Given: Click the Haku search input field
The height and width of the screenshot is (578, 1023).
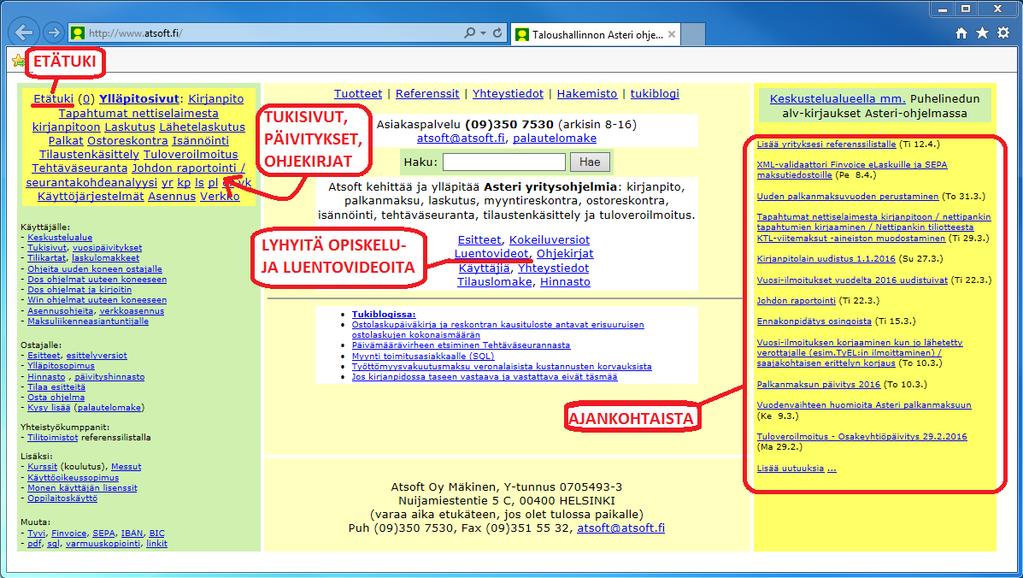Looking at the screenshot, I should point(504,162).
